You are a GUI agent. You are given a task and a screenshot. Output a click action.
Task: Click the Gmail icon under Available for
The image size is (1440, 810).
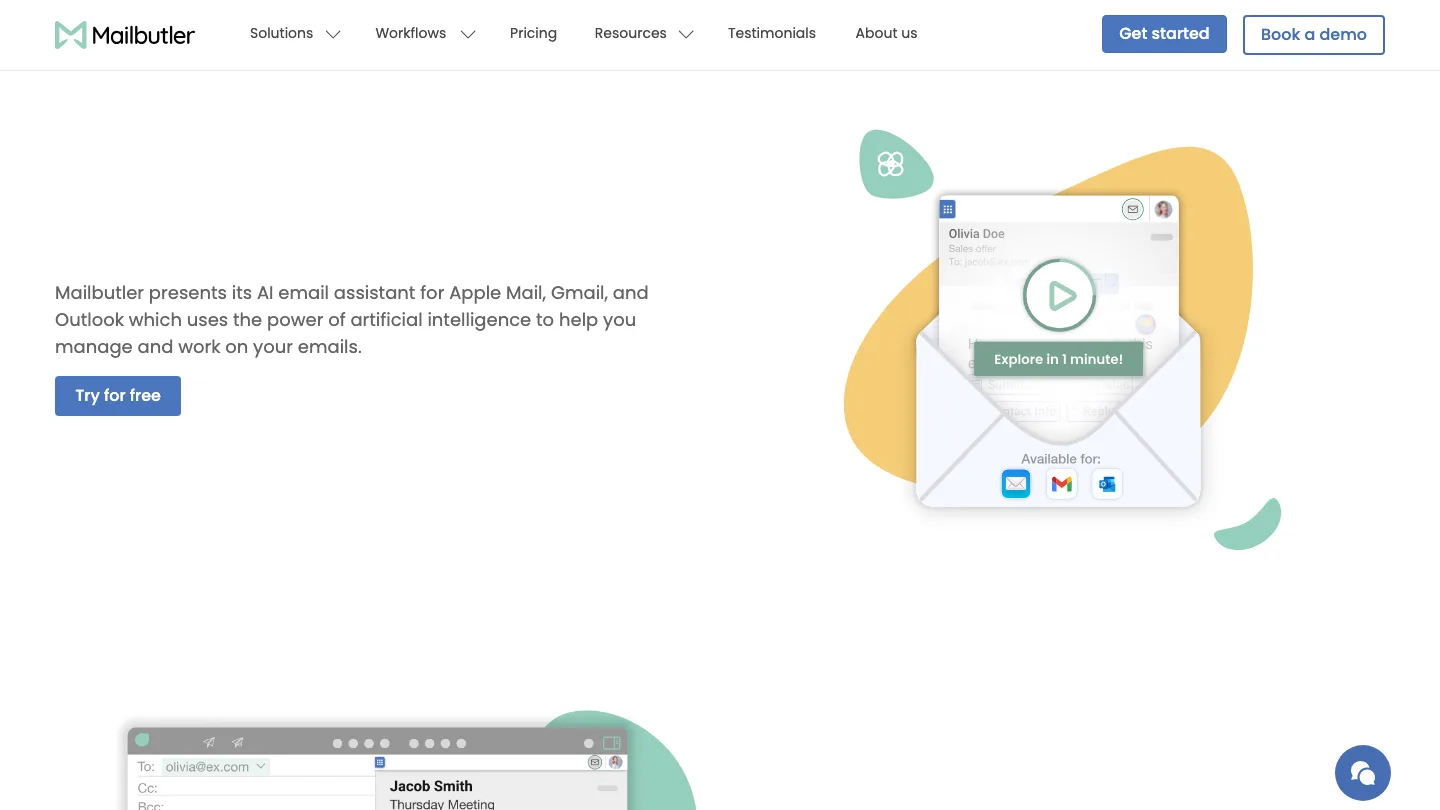[1062, 484]
